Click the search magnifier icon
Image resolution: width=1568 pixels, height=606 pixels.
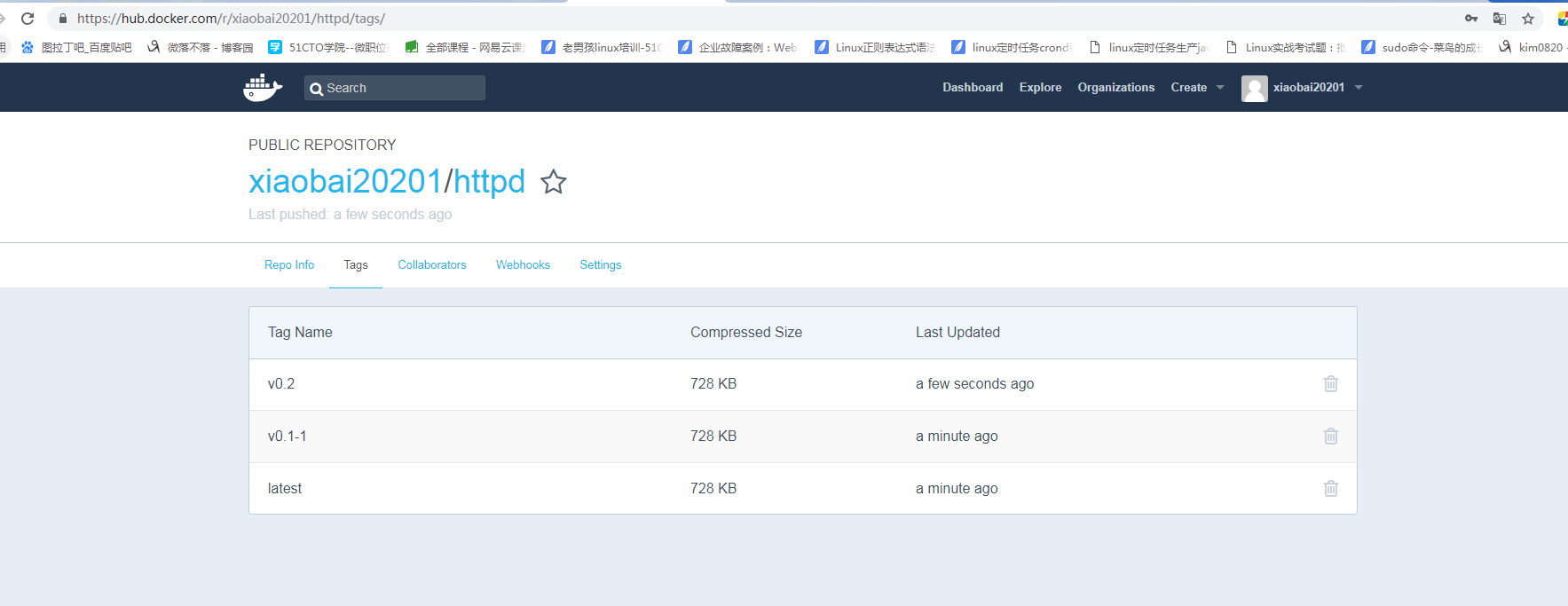click(x=316, y=89)
